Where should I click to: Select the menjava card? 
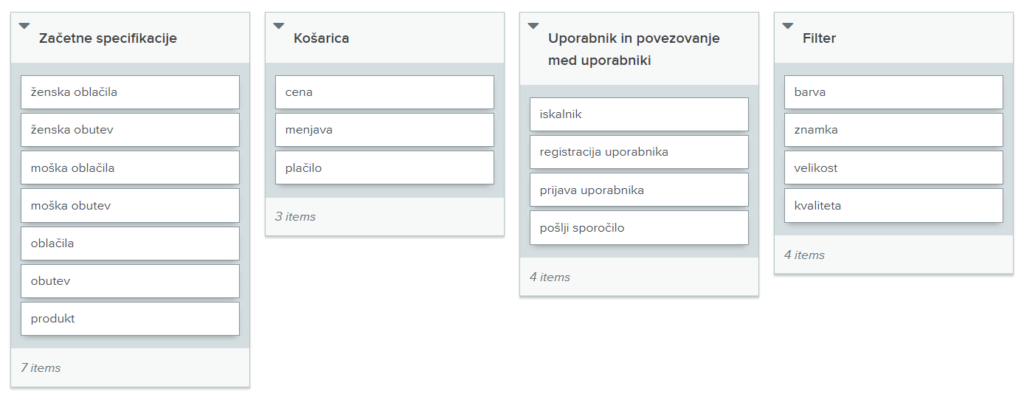click(x=384, y=130)
